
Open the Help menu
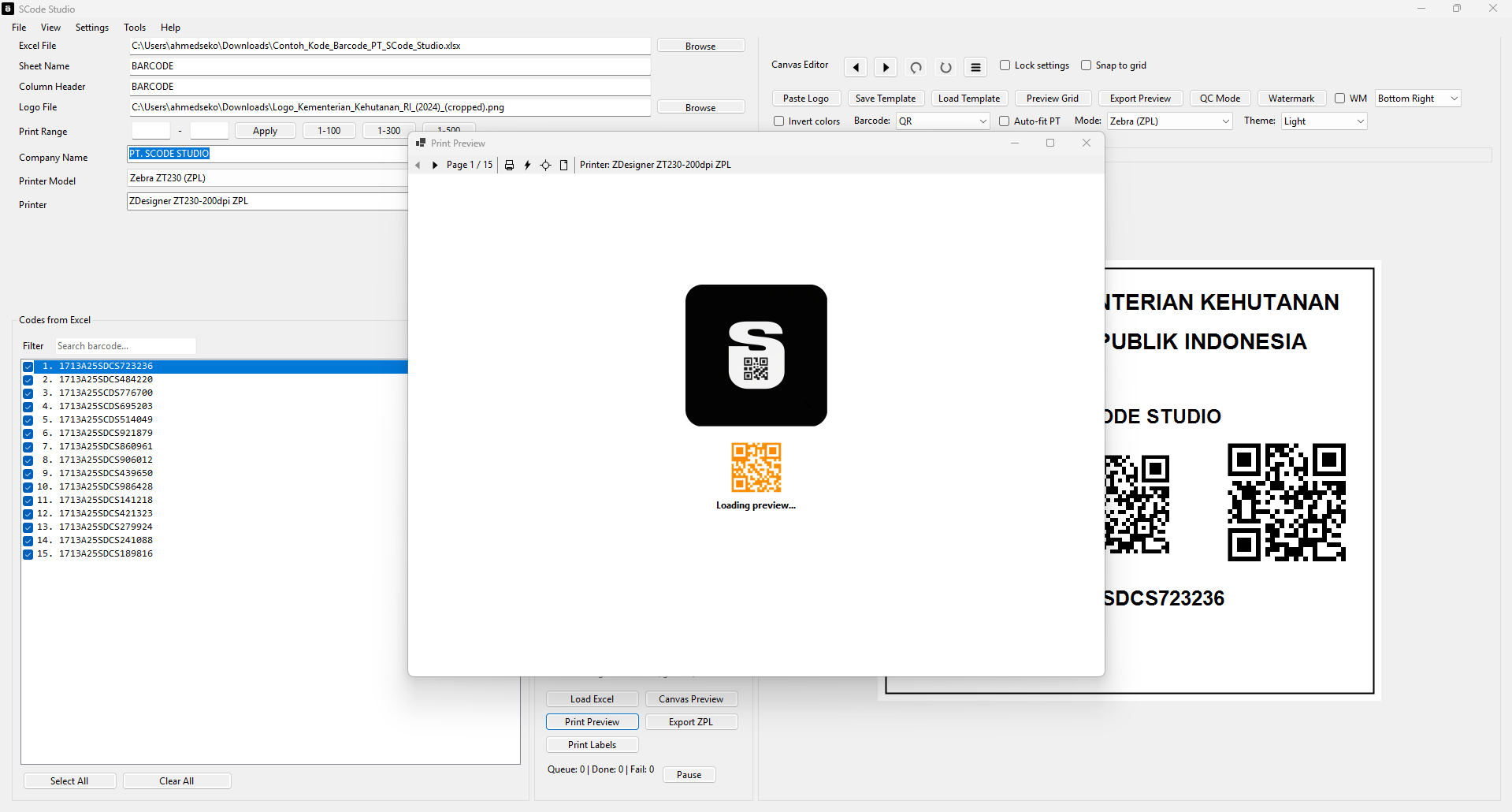[x=170, y=28]
